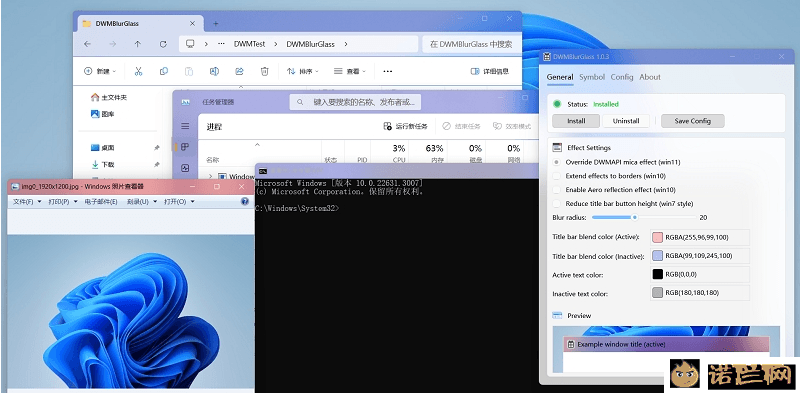Select Override DWMAPI mica effect option
Screen dimensions: 800x393
(x=557, y=162)
